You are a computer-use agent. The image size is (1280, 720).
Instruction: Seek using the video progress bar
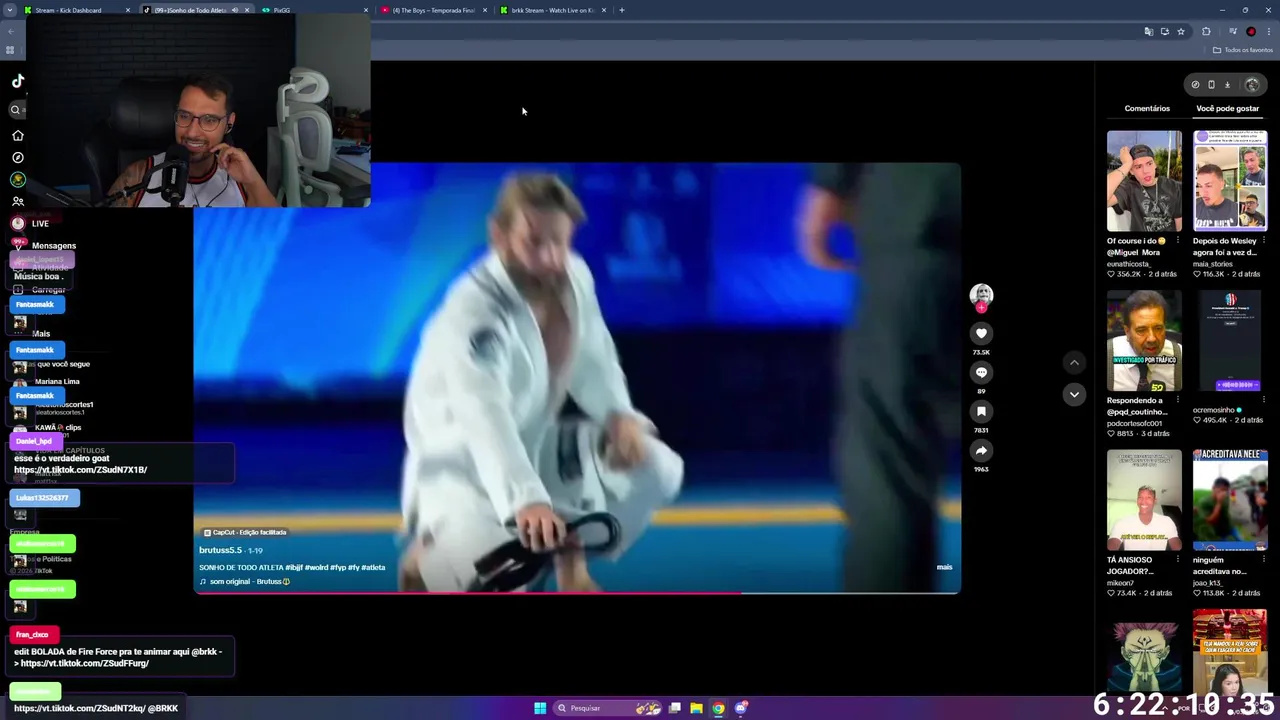point(577,593)
